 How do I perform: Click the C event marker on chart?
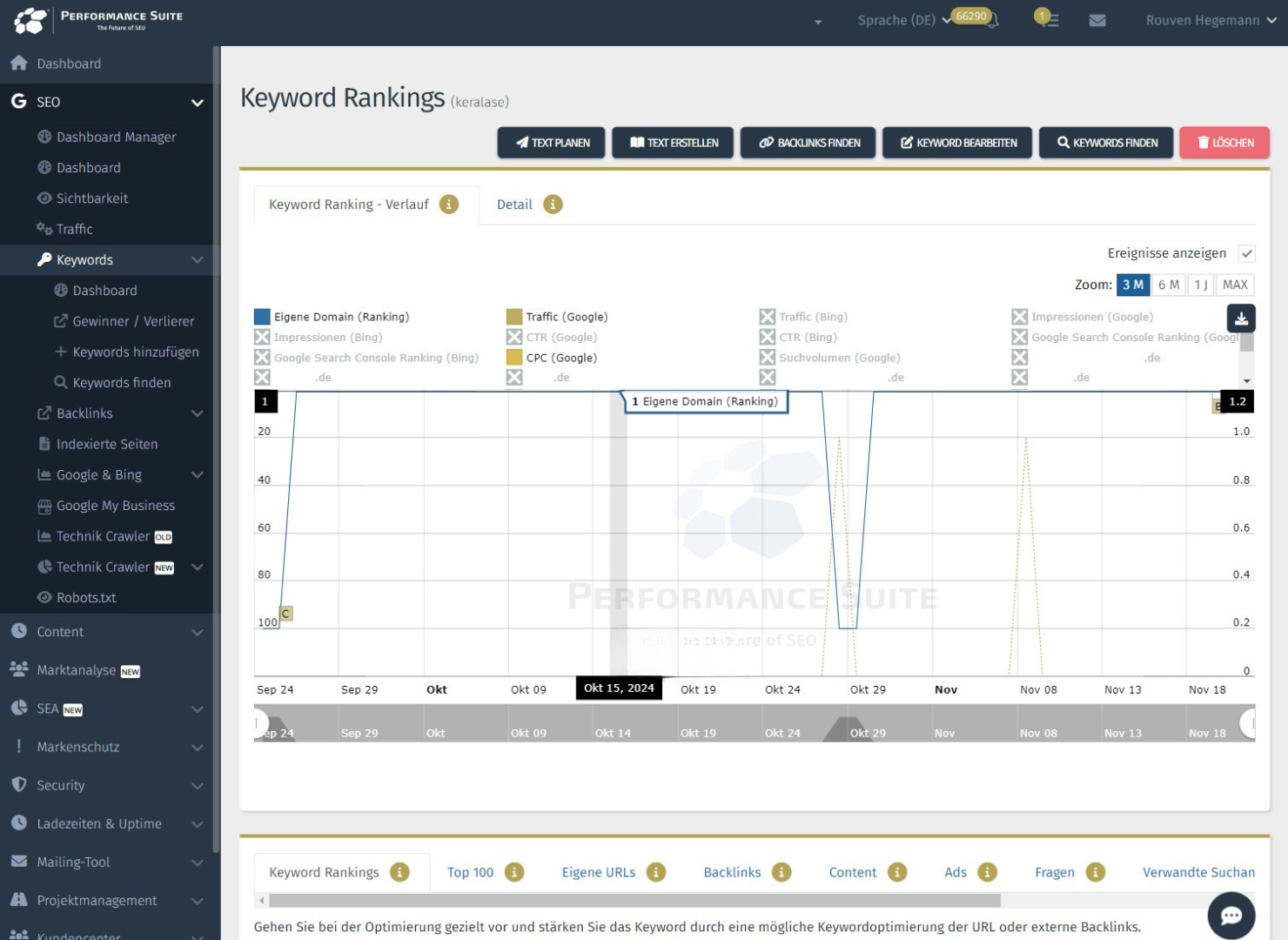[285, 614]
